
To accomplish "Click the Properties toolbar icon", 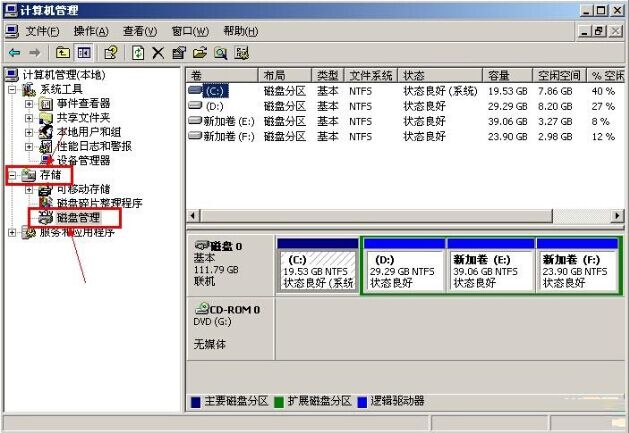I will [179, 53].
